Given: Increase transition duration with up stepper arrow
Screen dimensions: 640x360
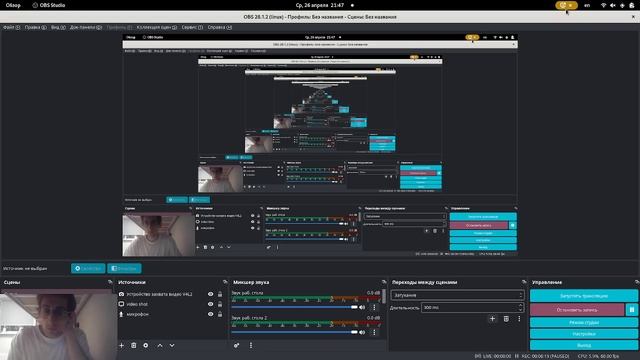Looking at the screenshot, I should tap(520, 305).
